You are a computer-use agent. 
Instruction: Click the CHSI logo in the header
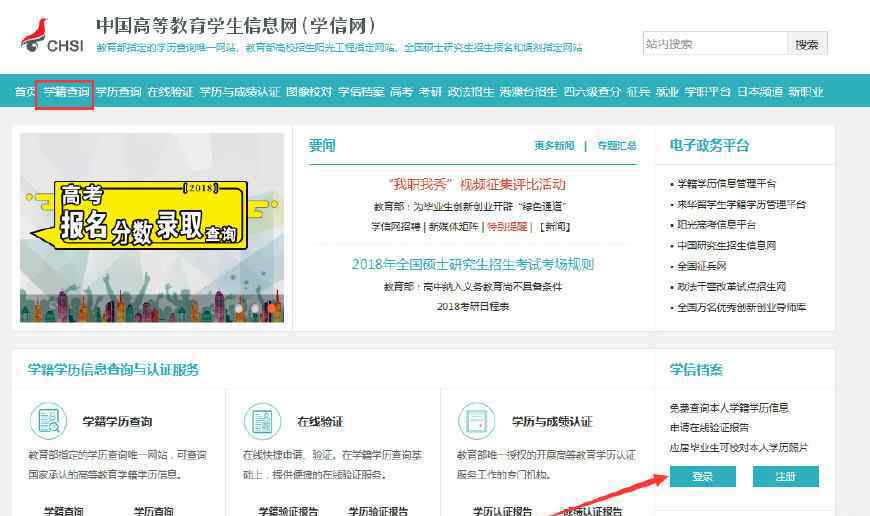(x=52, y=36)
